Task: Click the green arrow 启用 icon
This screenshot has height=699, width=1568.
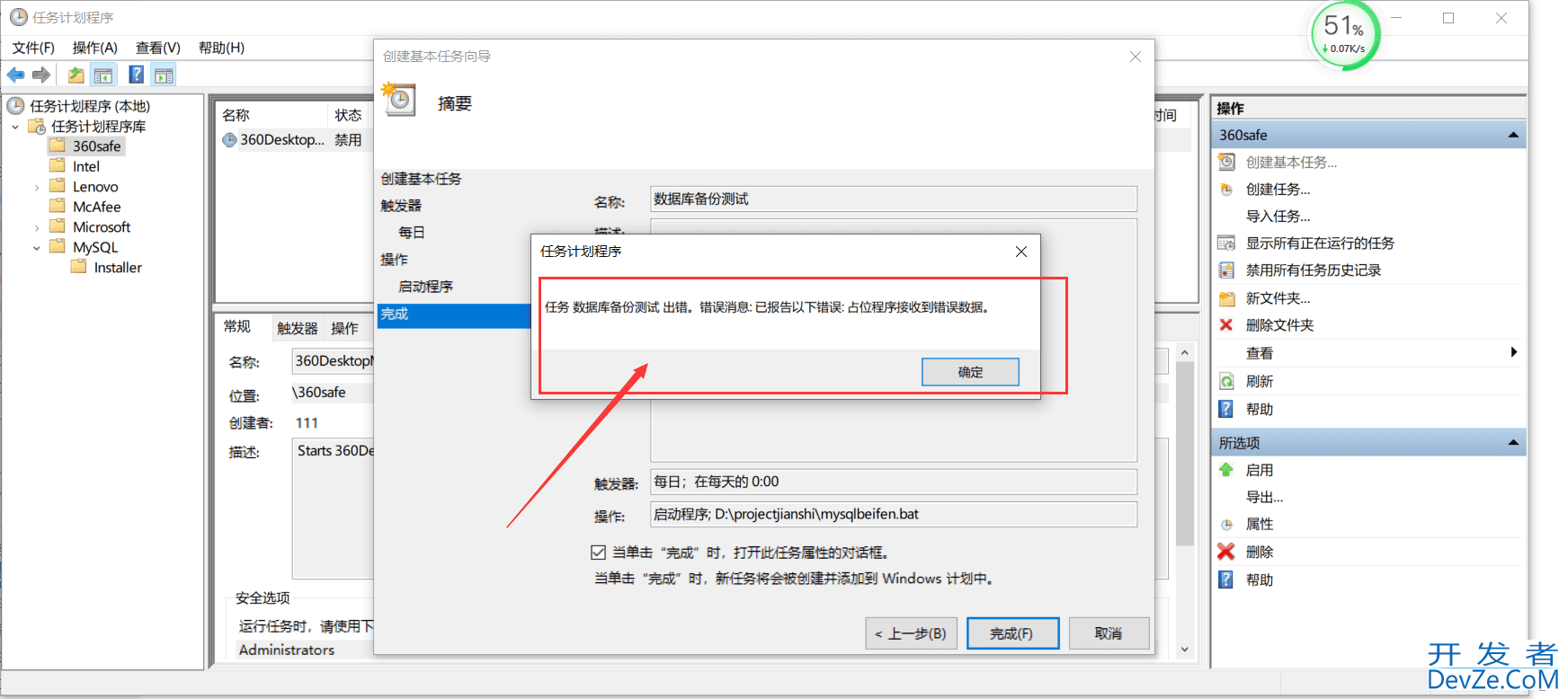Action: point(1226,469)
